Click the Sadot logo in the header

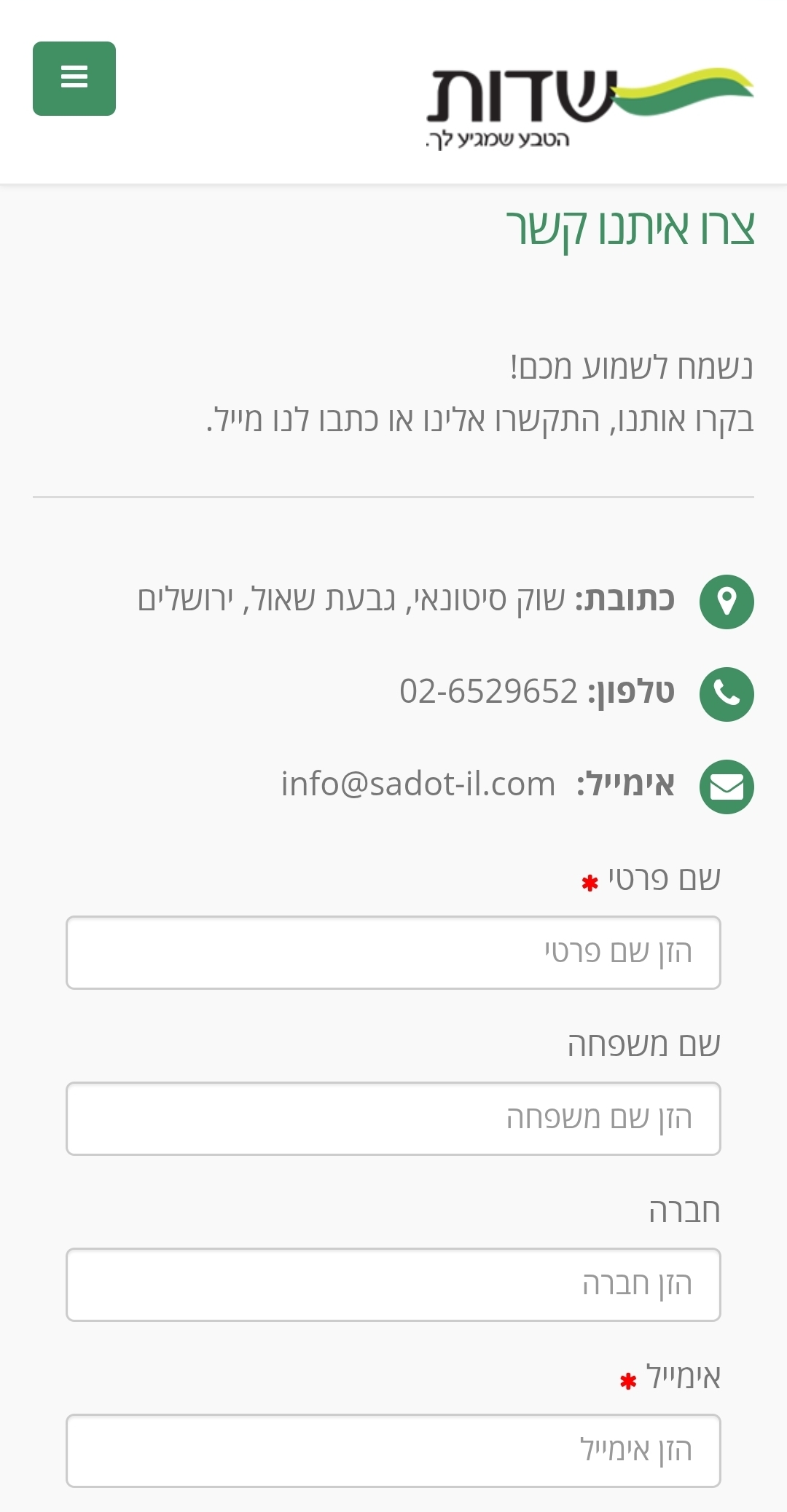[589, 106]
